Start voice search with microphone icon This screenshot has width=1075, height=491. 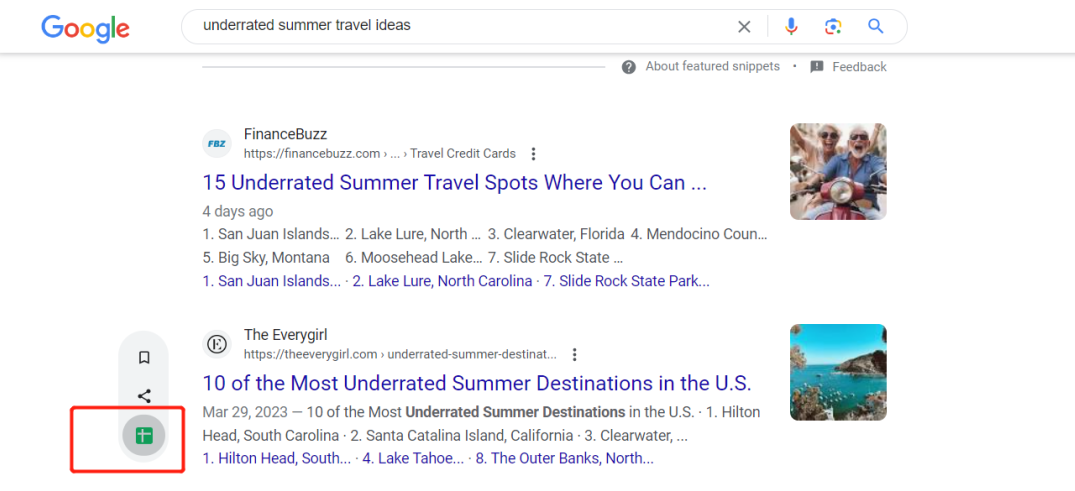(x=791, y=27)
